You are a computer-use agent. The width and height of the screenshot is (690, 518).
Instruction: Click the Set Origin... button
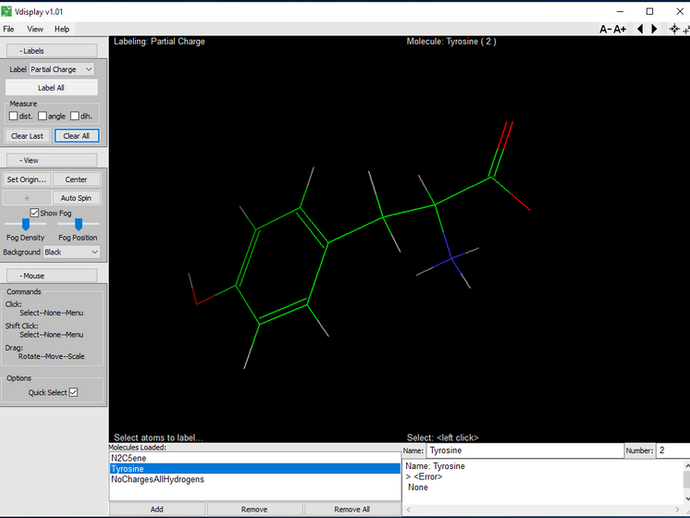click(x=26, y=179)
